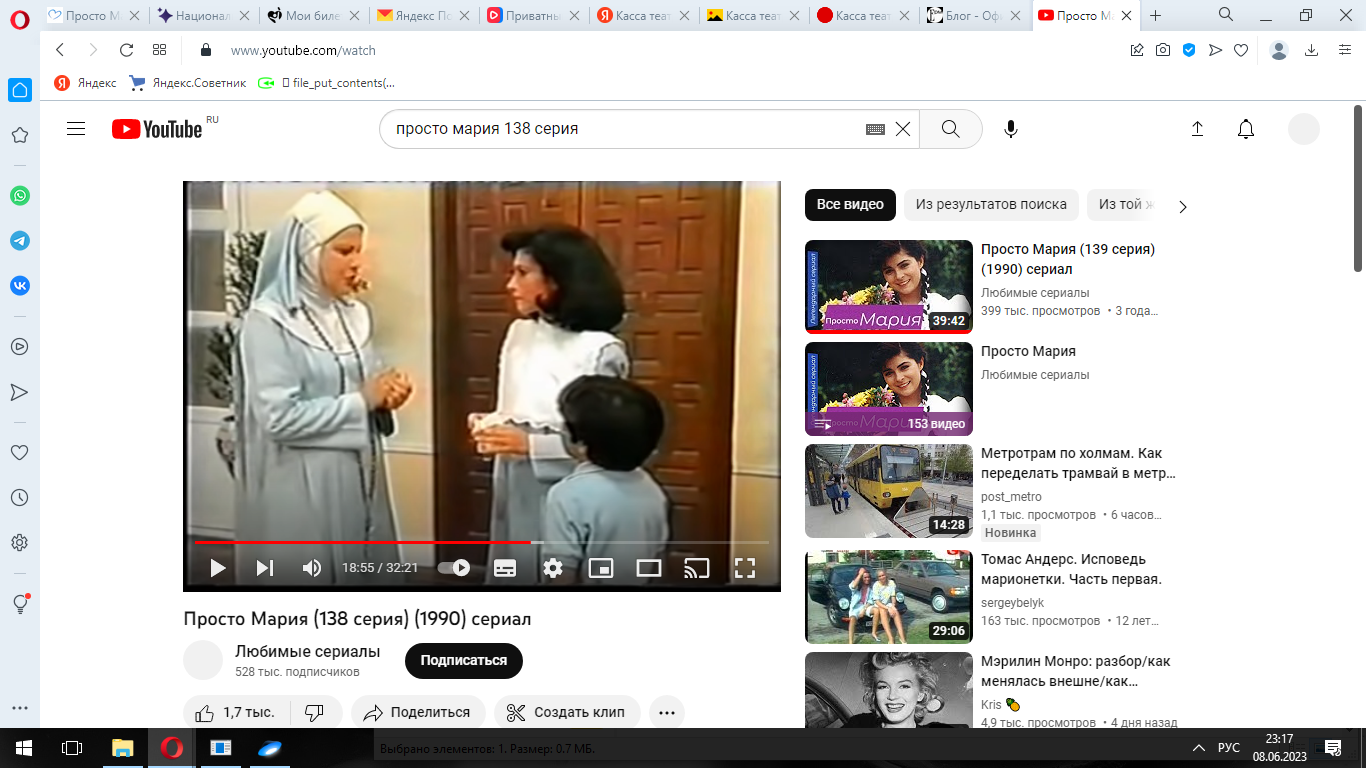The height and width of the screenshot is (768, 1366).
Task: Dislike the video
Action: (315, 712)
